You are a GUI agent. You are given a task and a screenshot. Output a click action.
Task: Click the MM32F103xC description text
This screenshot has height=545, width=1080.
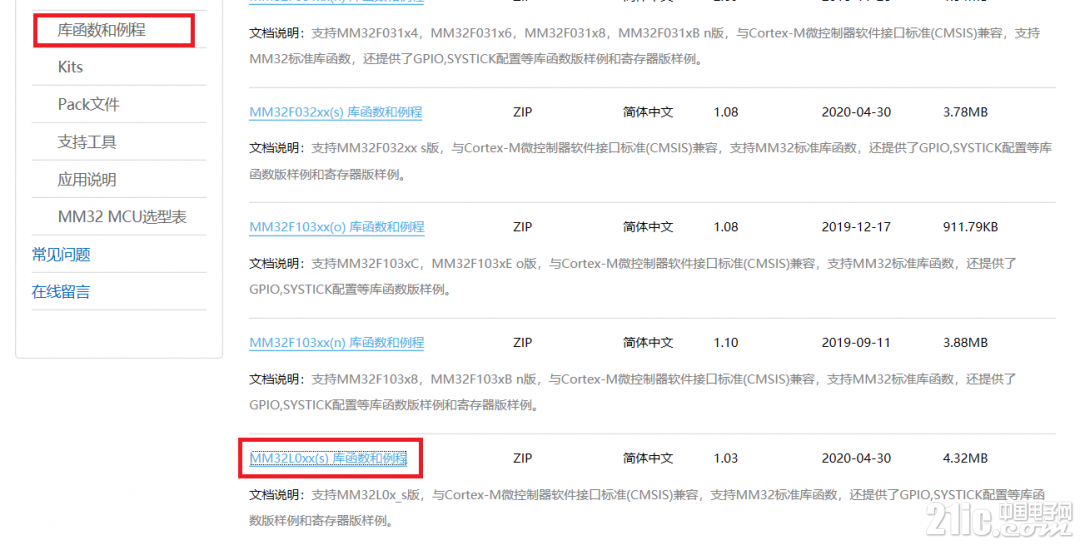point(633,276)
